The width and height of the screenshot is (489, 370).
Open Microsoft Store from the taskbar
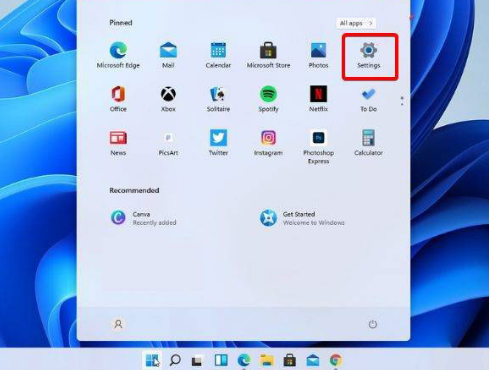(x=289, y=360)
